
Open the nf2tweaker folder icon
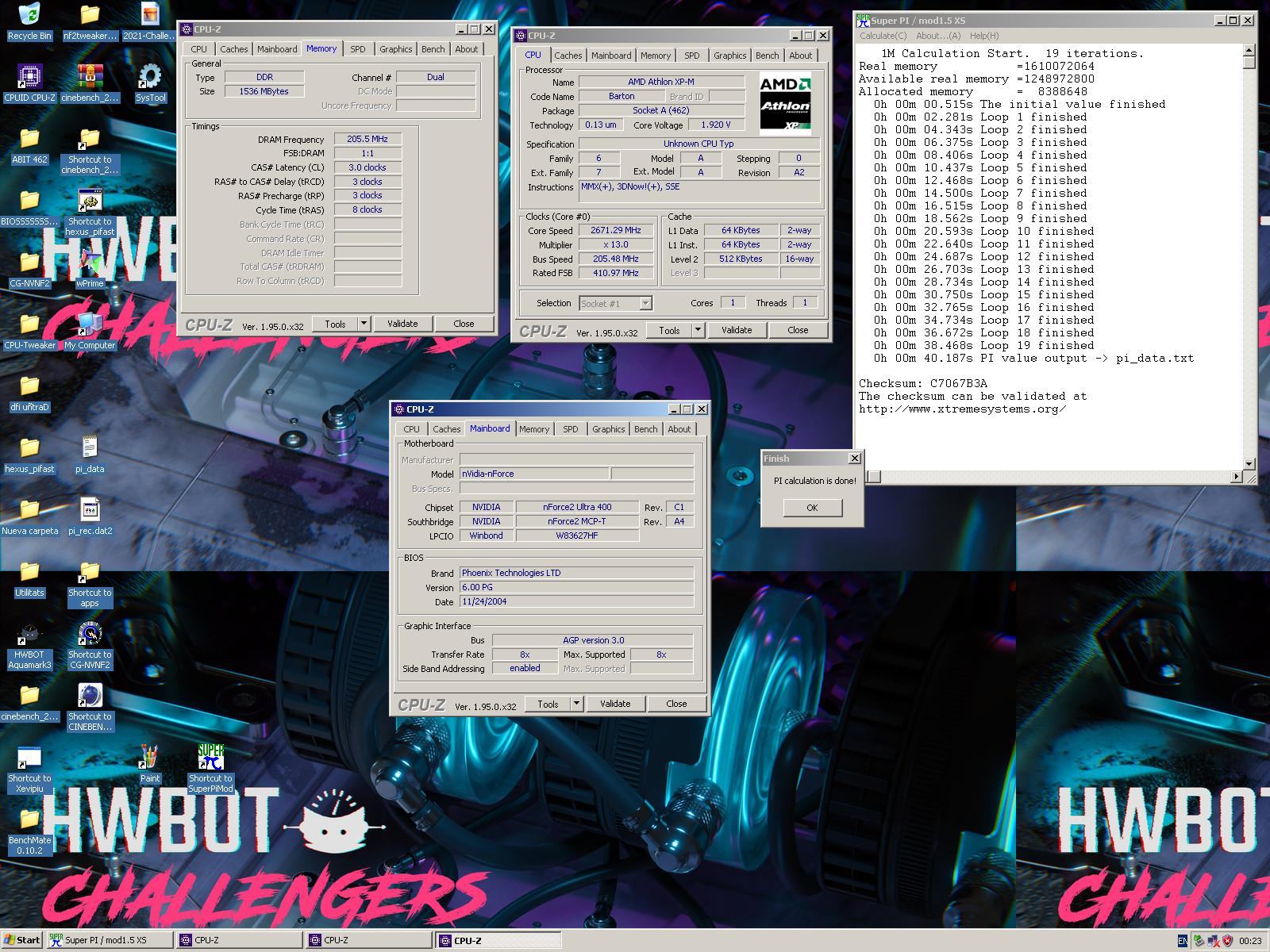click(90, 21)
